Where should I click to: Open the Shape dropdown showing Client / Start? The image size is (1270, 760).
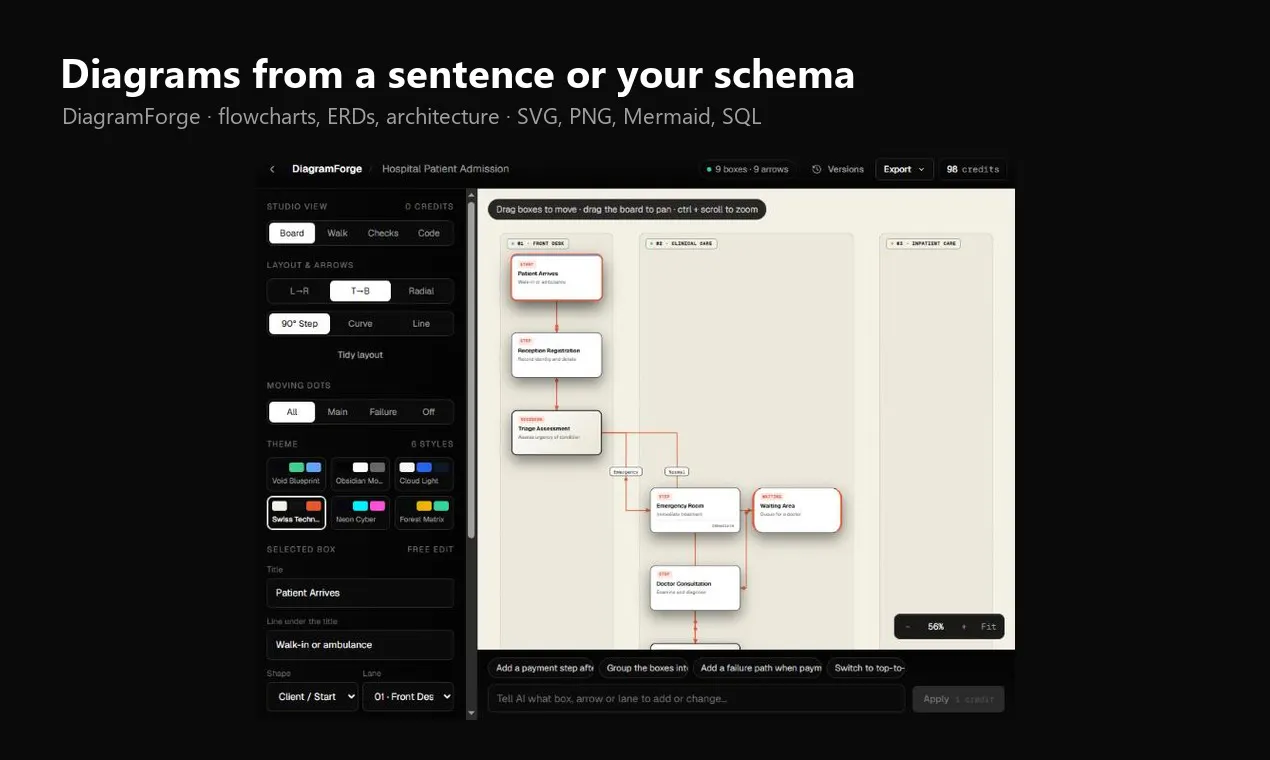click(x=312, y=697)
